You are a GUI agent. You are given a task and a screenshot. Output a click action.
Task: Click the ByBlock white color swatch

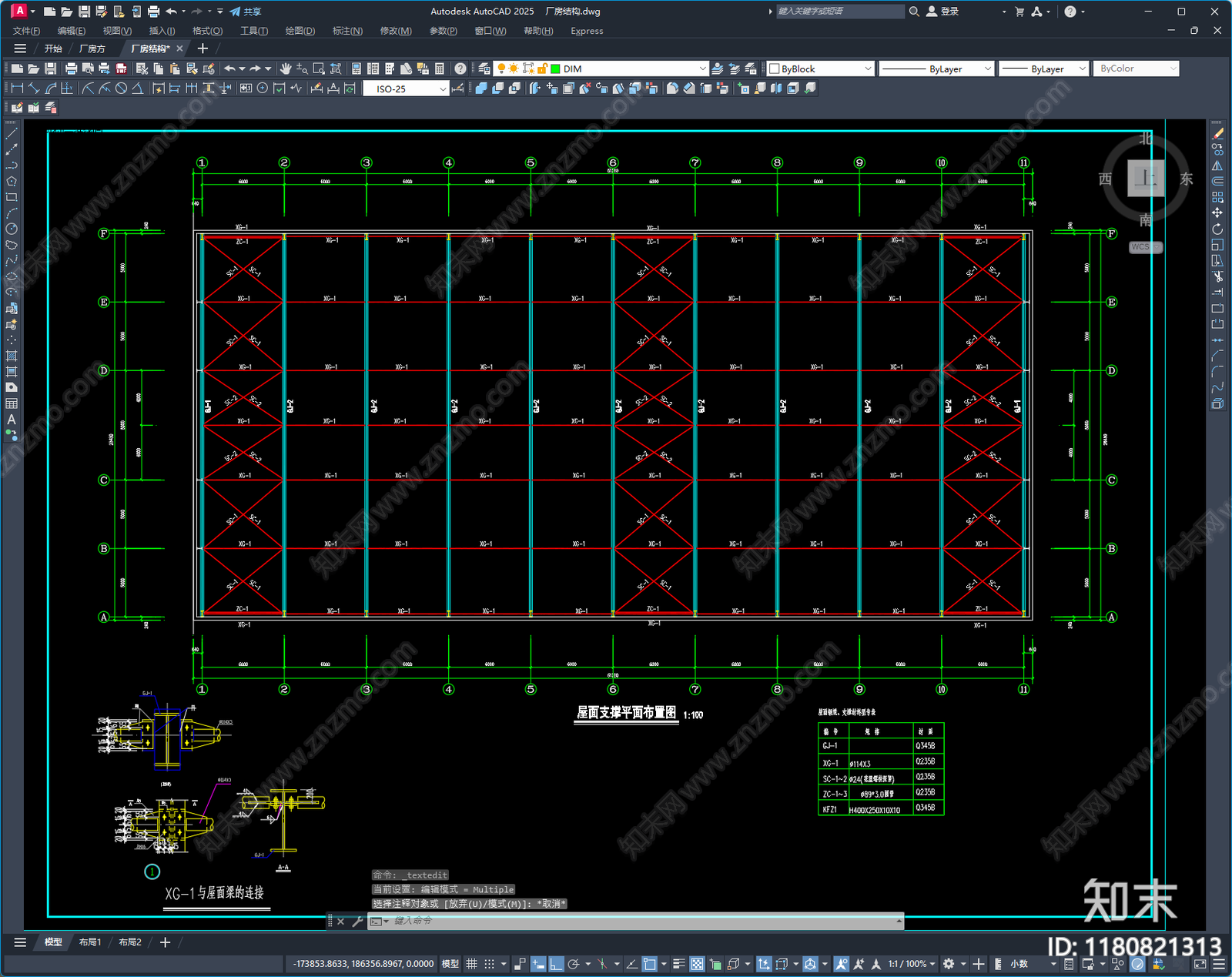tap(775, 69)
